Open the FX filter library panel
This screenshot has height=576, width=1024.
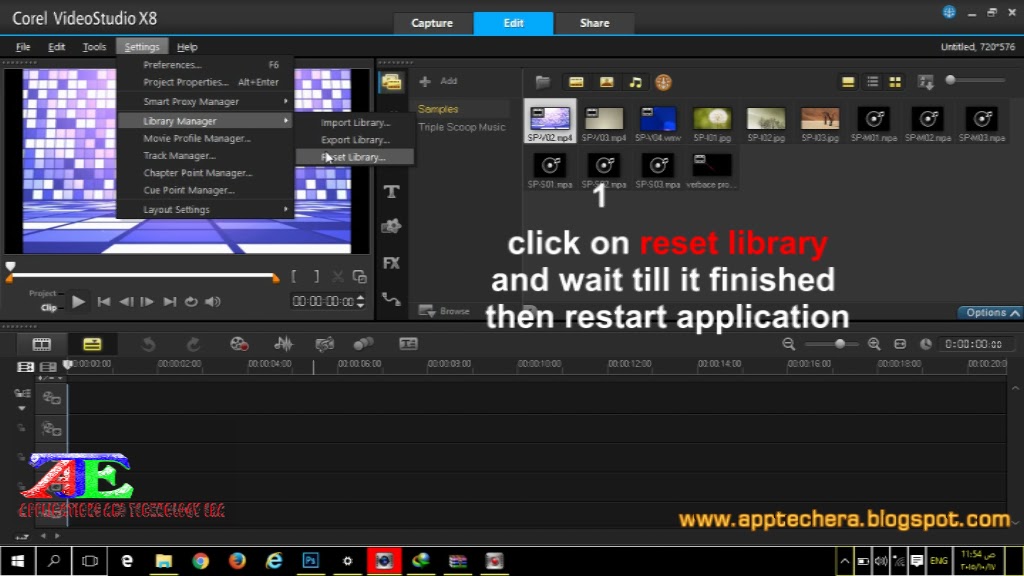tap(391, 263)
